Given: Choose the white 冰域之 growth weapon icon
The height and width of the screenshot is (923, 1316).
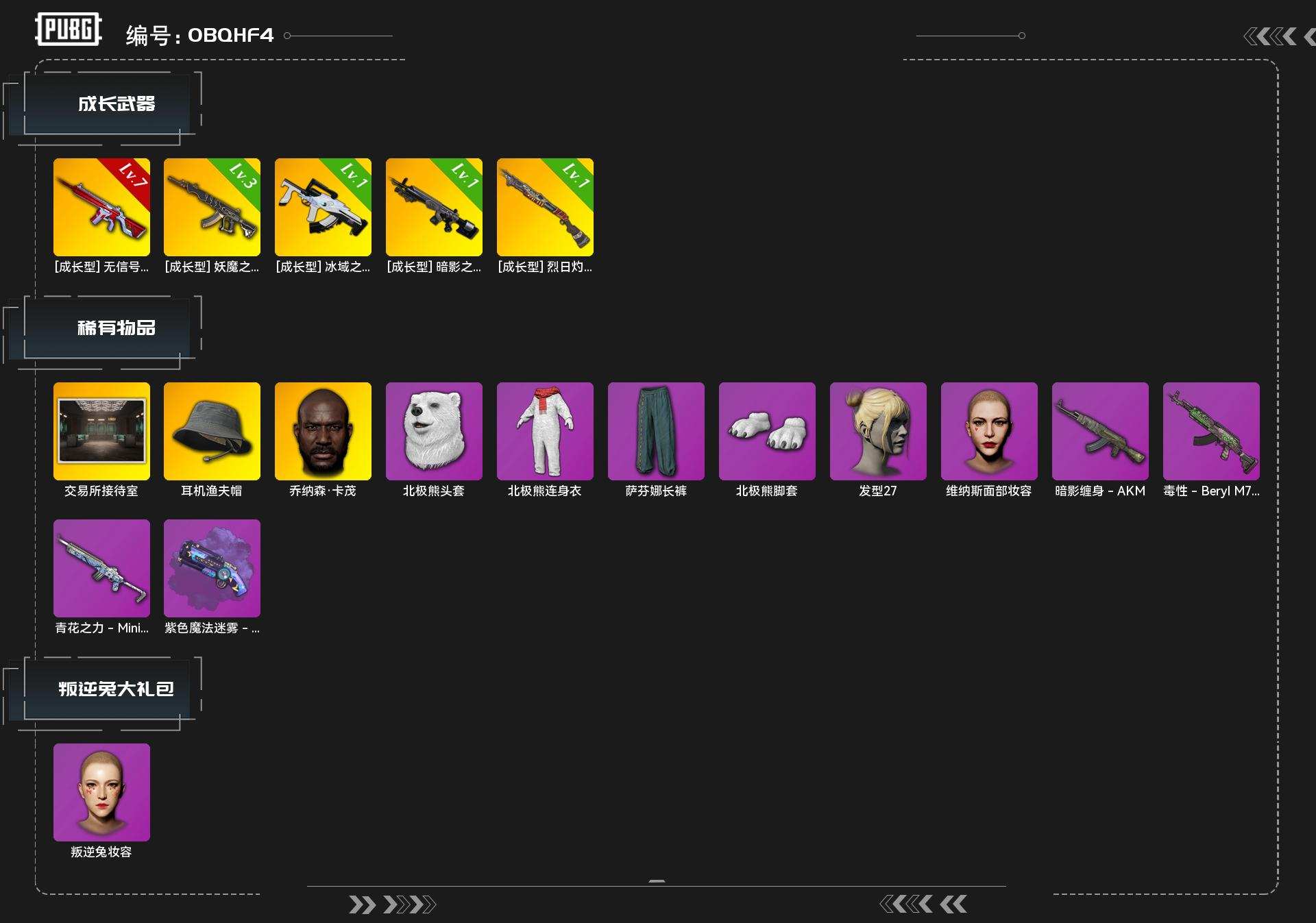Looking at the screenshot, I should tap(323, 207).
